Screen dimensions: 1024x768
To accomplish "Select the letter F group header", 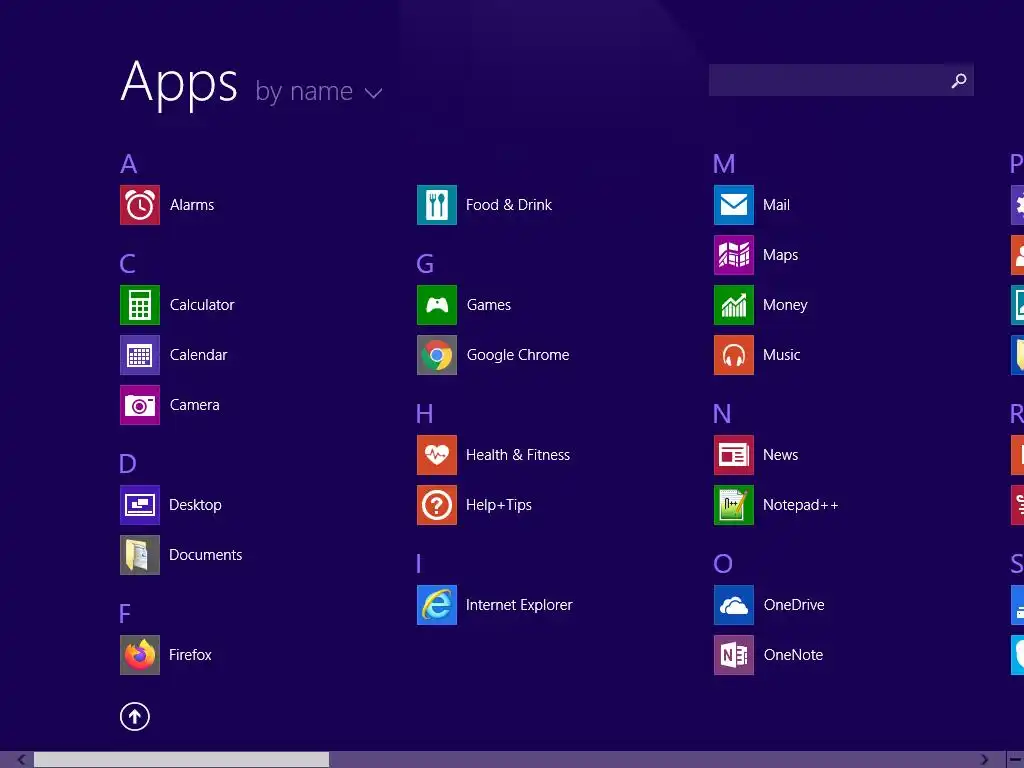I will pos(125,614).
